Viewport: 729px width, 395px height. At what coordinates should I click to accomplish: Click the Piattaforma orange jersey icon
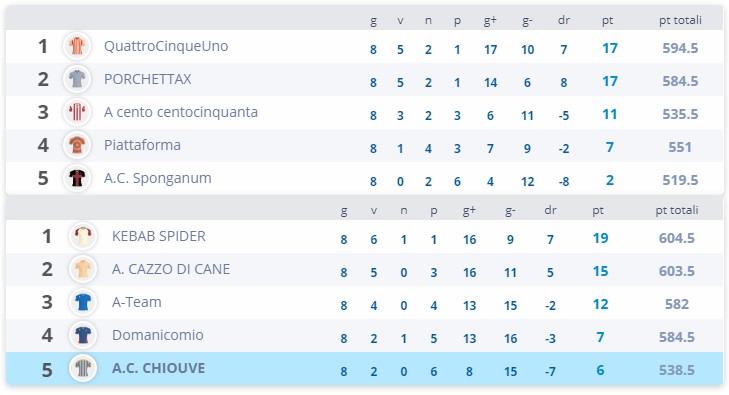(77, 145)
